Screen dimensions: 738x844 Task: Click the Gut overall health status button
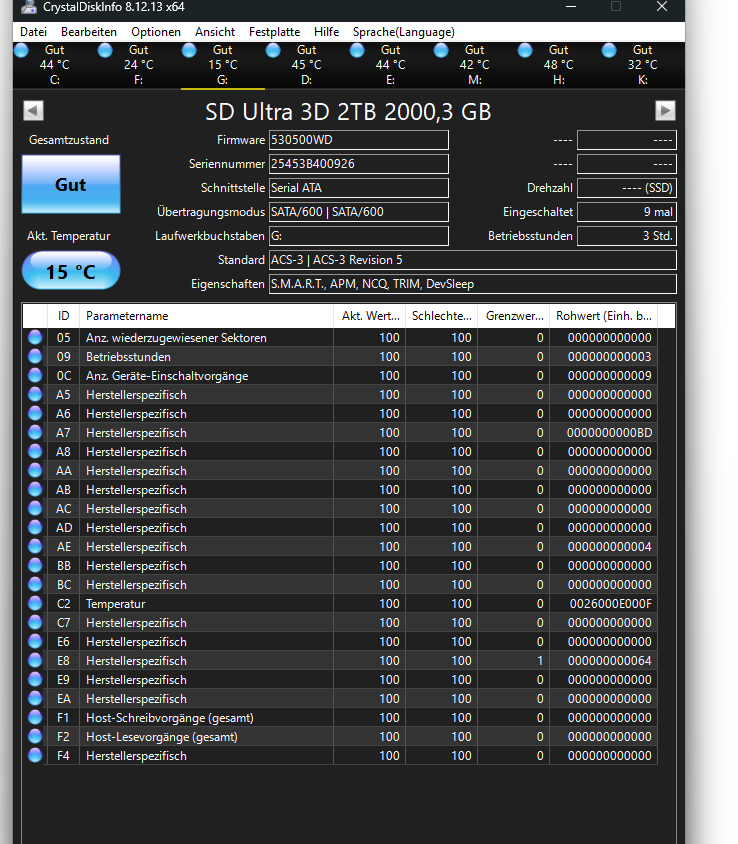click(71, 184)
